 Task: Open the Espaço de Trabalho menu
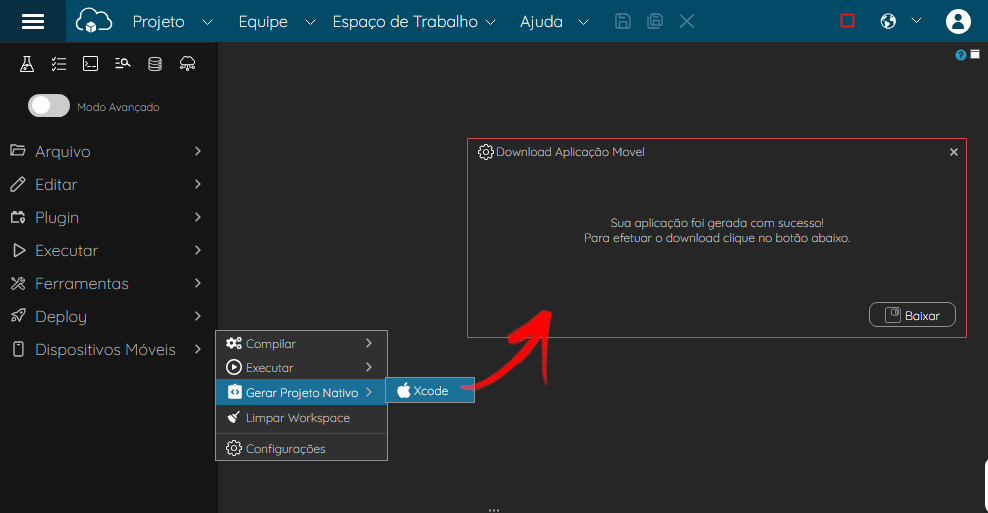point(405,22)
